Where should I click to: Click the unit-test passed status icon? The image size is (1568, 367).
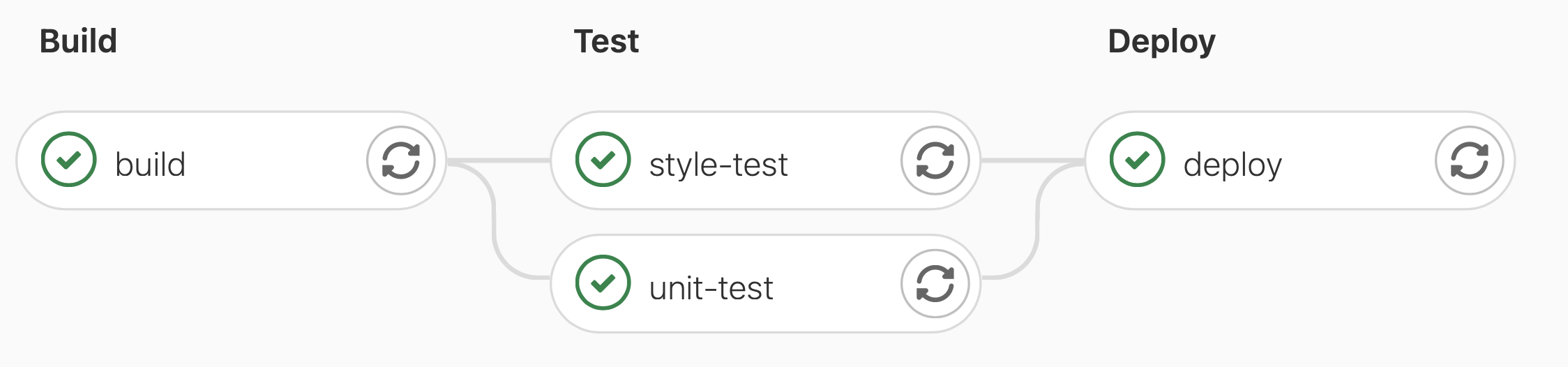[x=603, y=283]
